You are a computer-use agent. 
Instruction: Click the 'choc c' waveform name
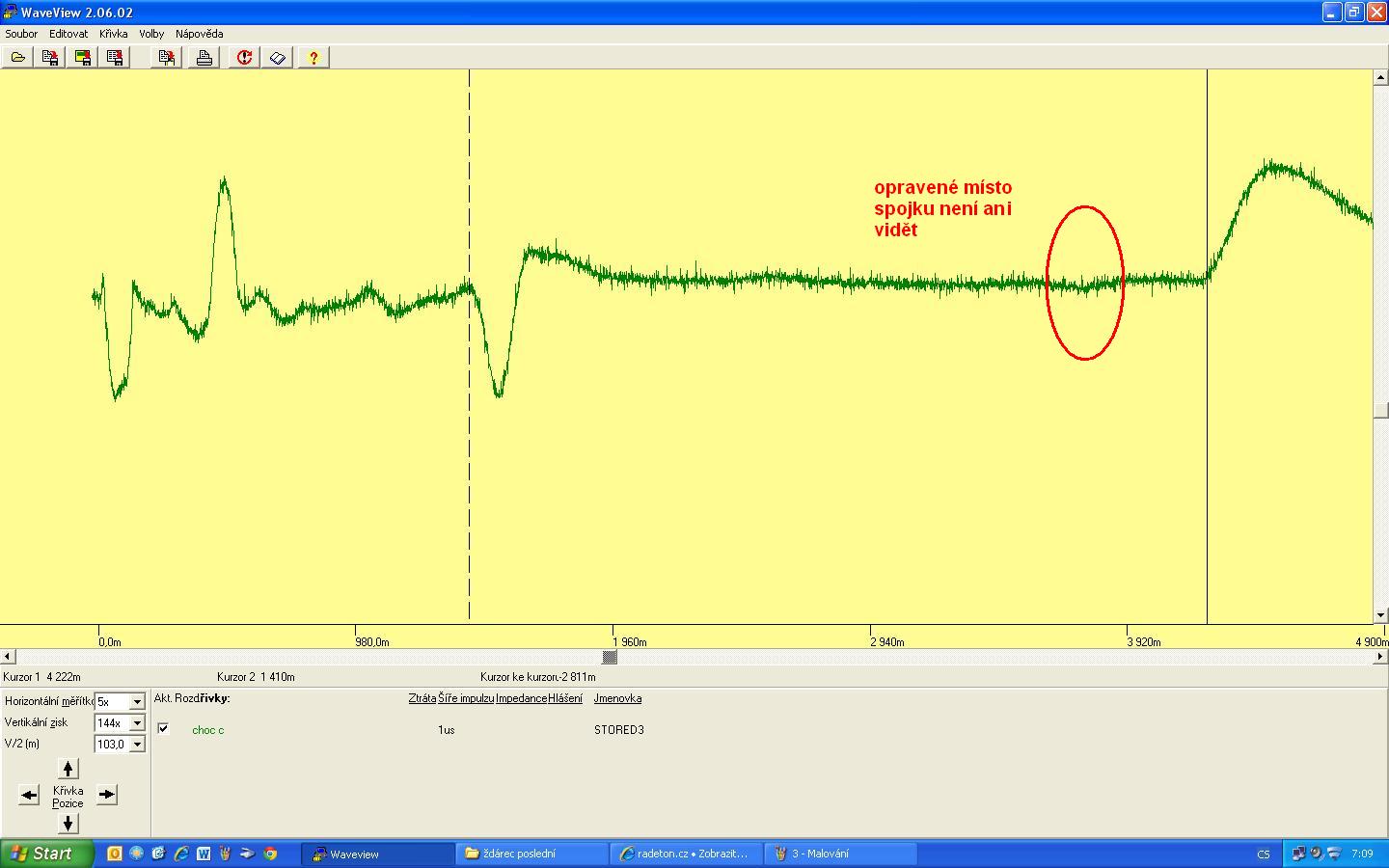(x=207, y=730)
